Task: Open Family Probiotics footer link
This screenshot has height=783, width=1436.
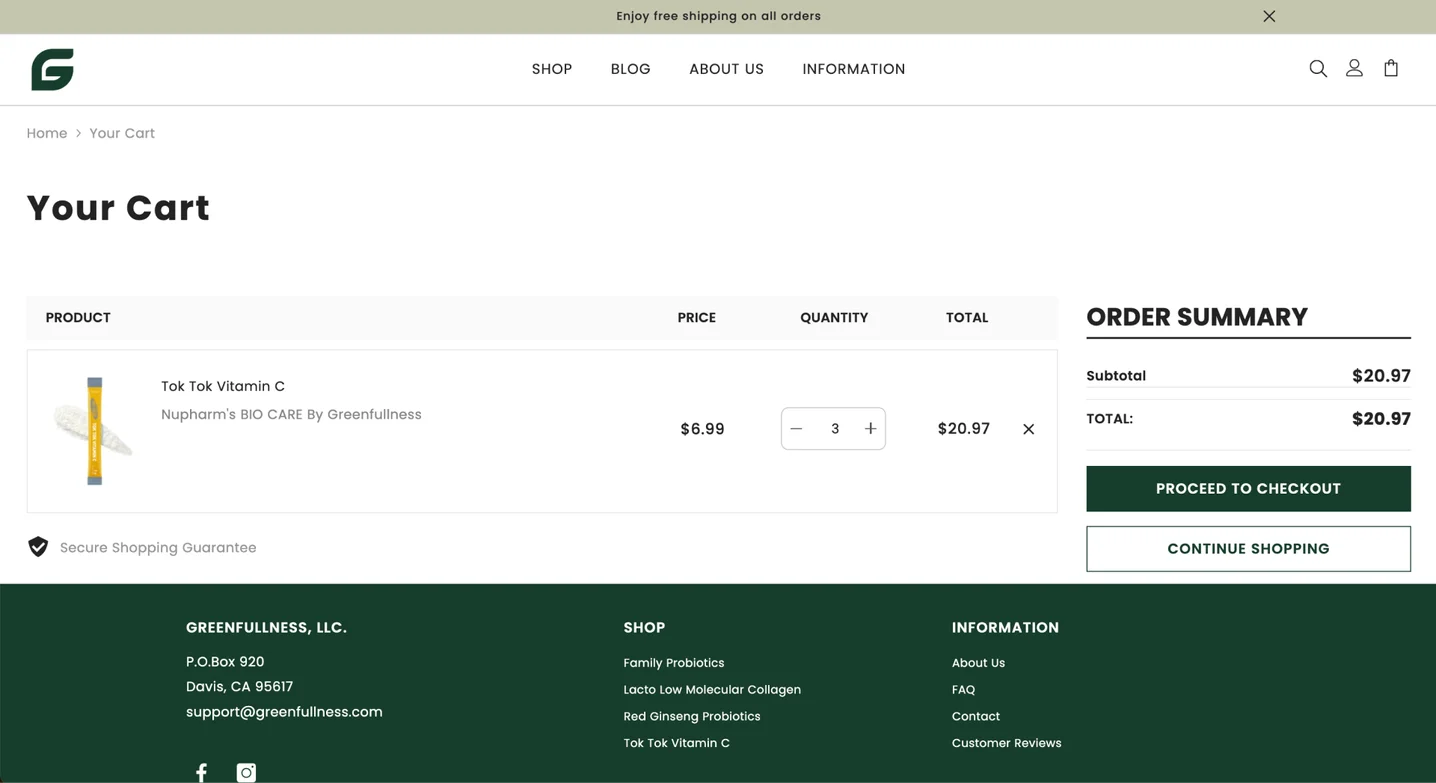Action: point(674,663)
